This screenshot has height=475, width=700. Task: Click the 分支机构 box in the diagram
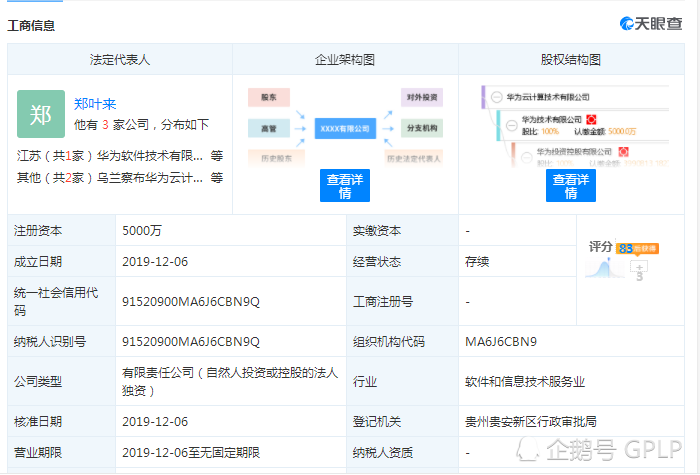click(422, 128)
